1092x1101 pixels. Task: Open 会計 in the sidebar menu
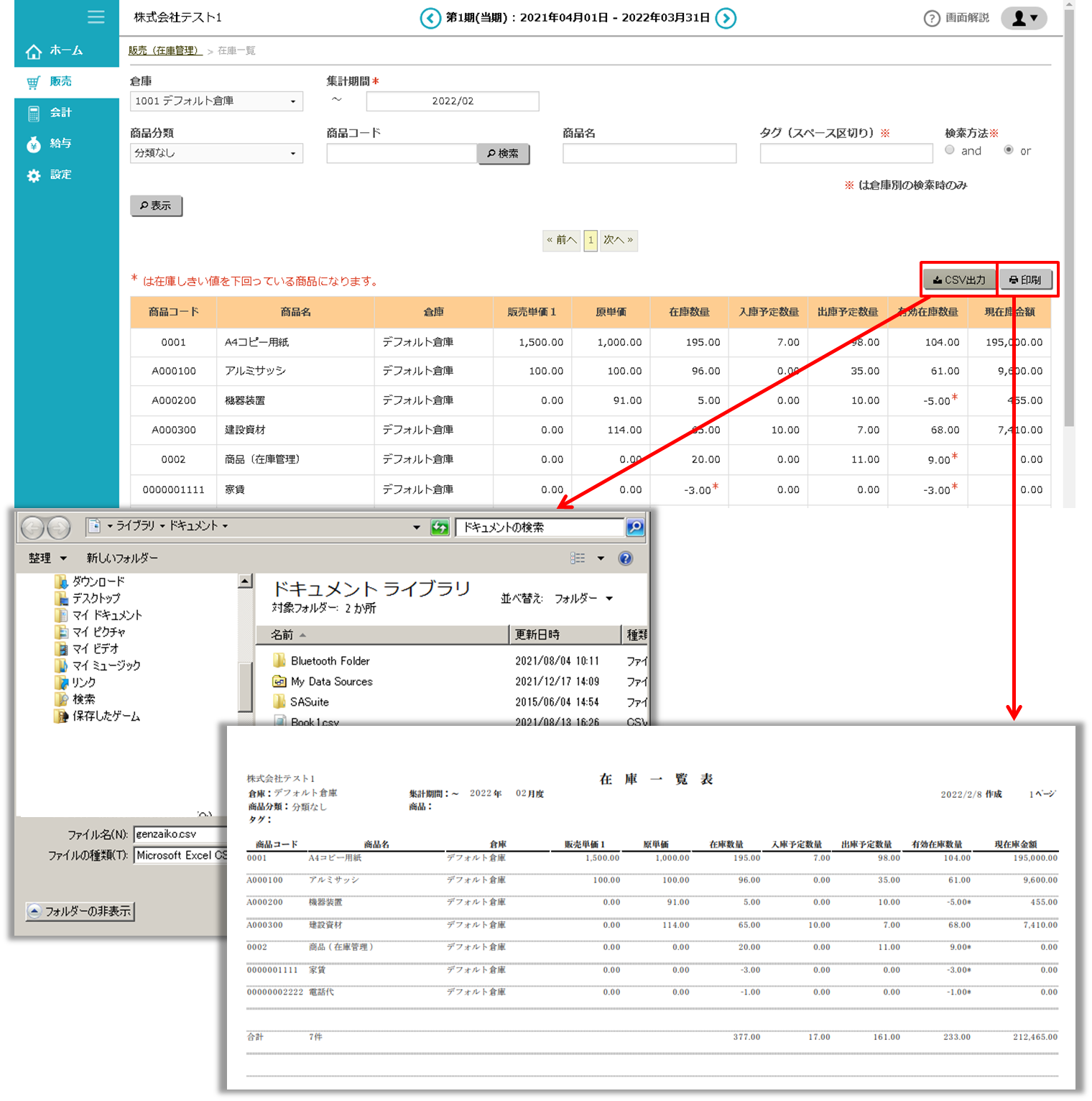coord(60,113)
